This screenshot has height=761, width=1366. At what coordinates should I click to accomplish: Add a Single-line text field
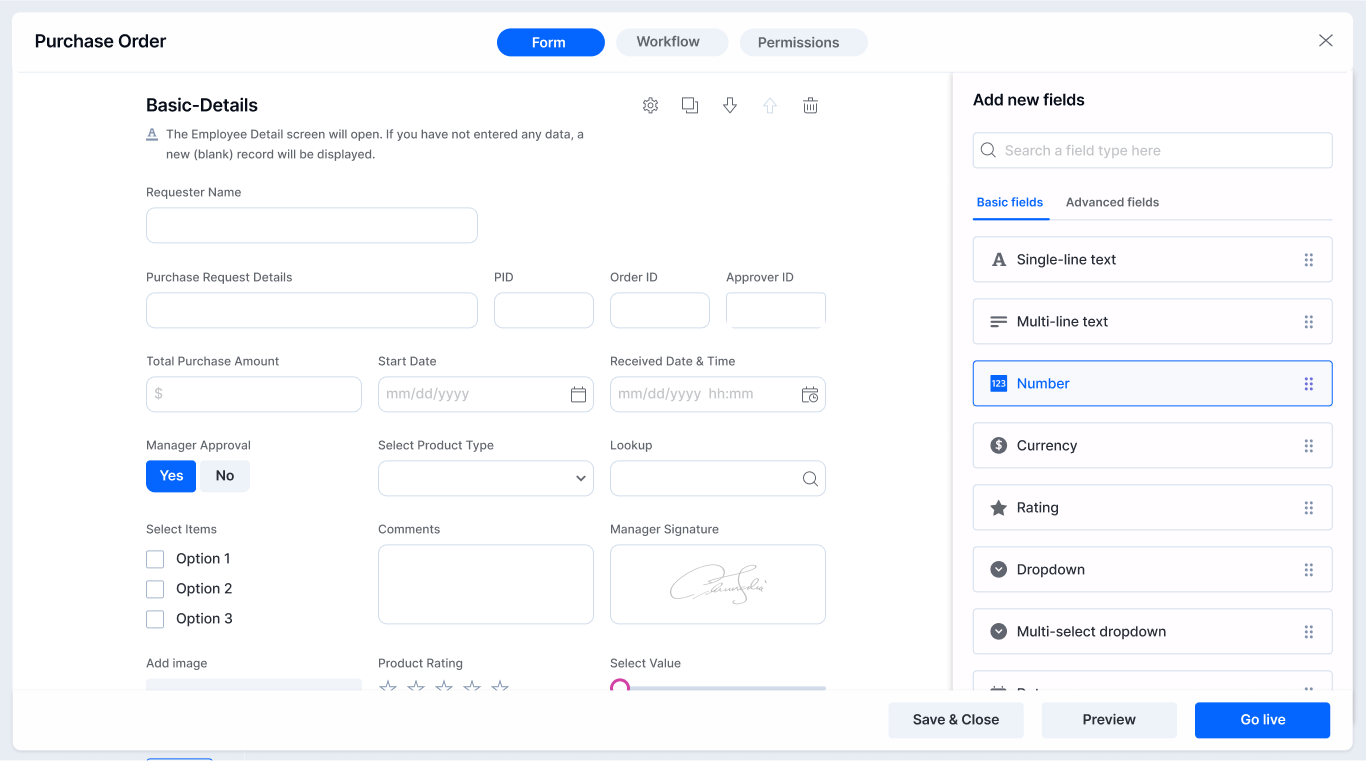(1152, 260)
